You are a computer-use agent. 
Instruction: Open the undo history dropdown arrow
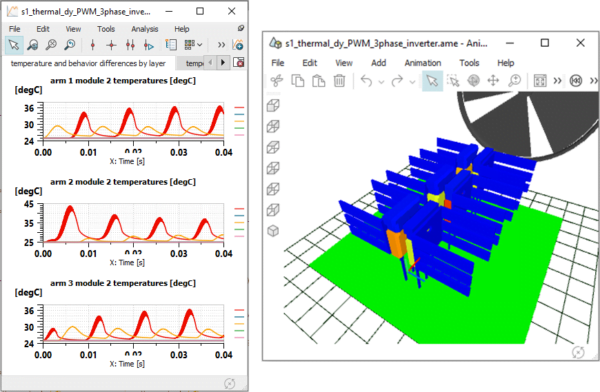pyautogui.click(x=381, y=82)
